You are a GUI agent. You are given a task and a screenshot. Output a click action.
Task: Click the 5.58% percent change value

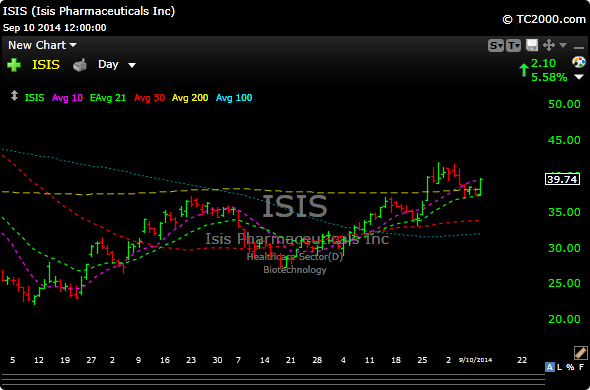point(549,77)
